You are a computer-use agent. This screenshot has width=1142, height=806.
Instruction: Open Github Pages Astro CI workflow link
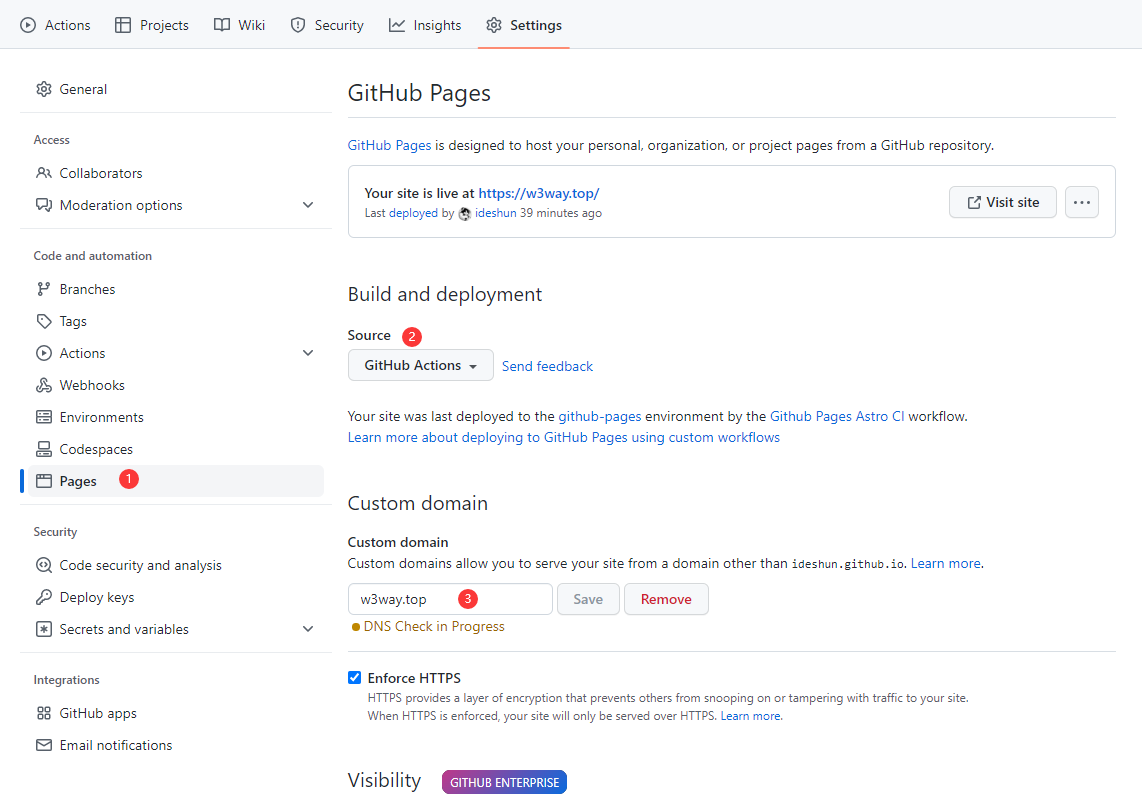(837, 416)
